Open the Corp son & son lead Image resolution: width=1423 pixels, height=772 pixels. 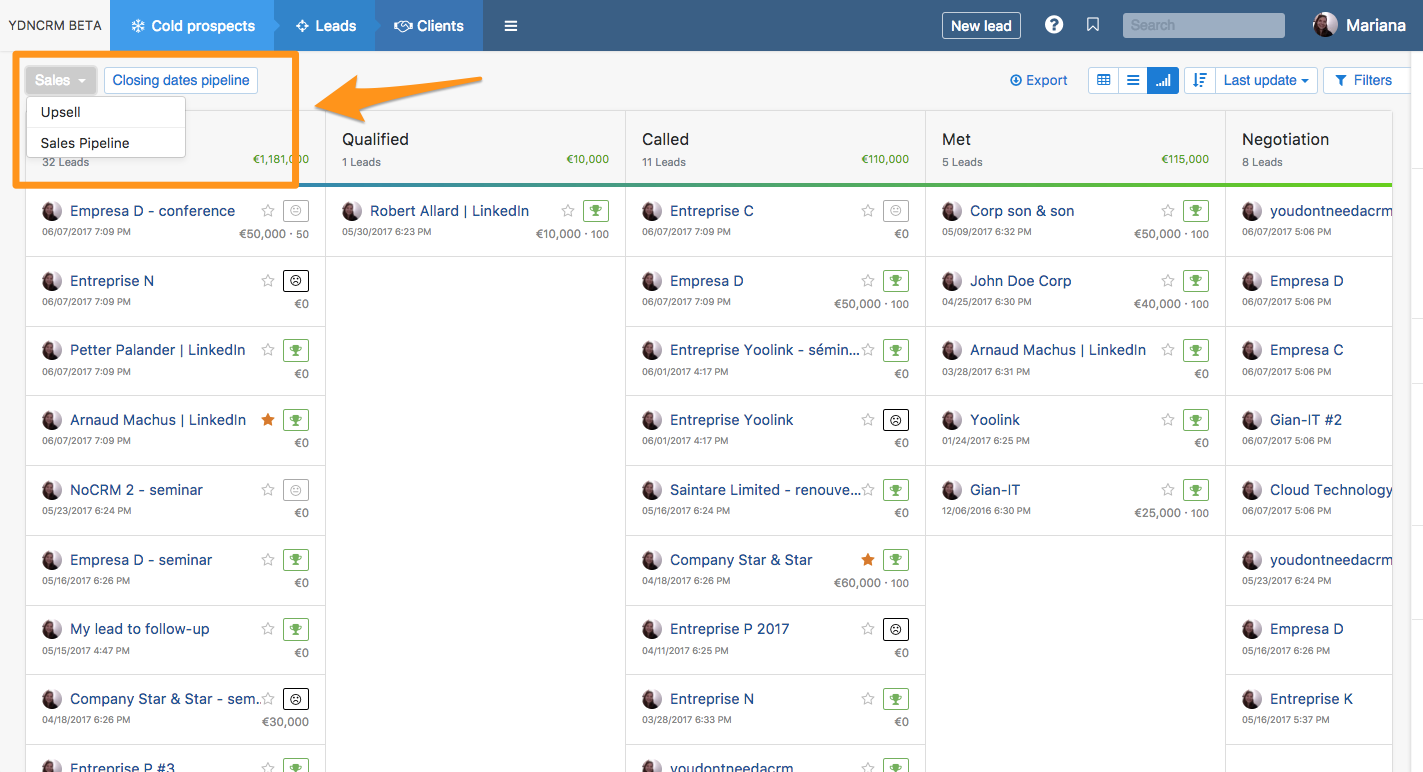(x=1022, y=211)
